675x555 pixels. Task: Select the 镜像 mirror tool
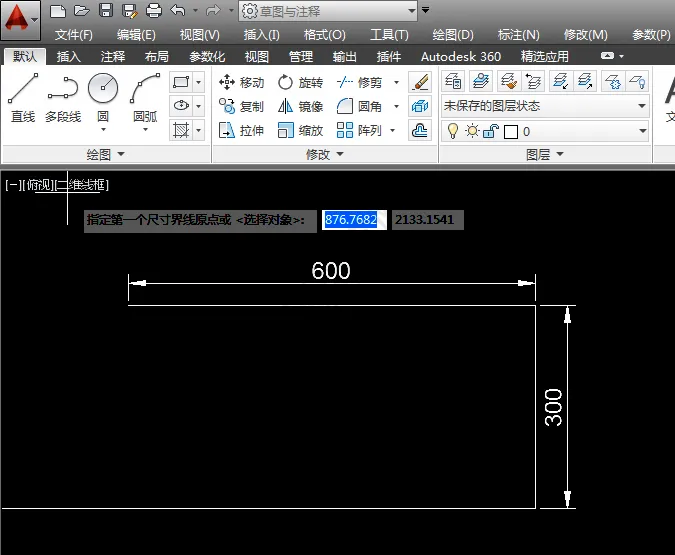point(300,106)
